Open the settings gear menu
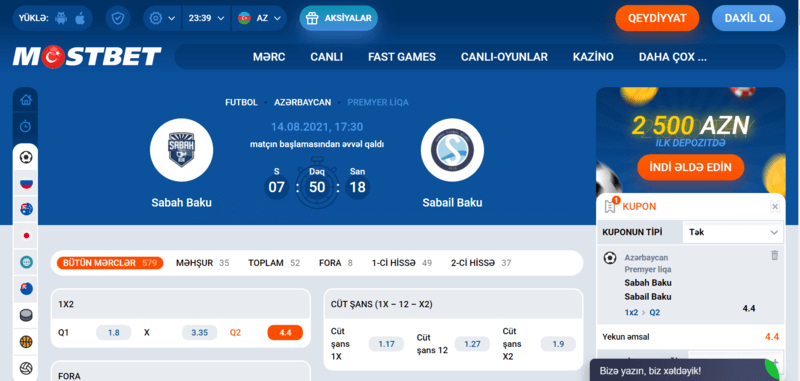Viewport: 800px width, 381px height. [162, 18]
